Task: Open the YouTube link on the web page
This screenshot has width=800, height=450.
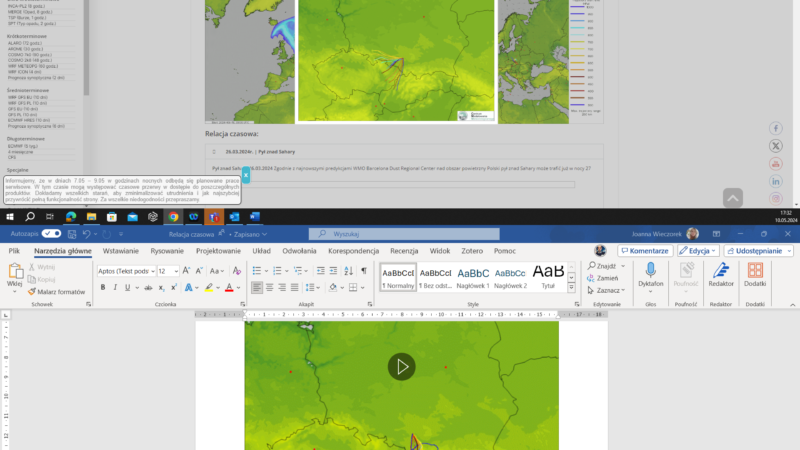Action: 776,164
